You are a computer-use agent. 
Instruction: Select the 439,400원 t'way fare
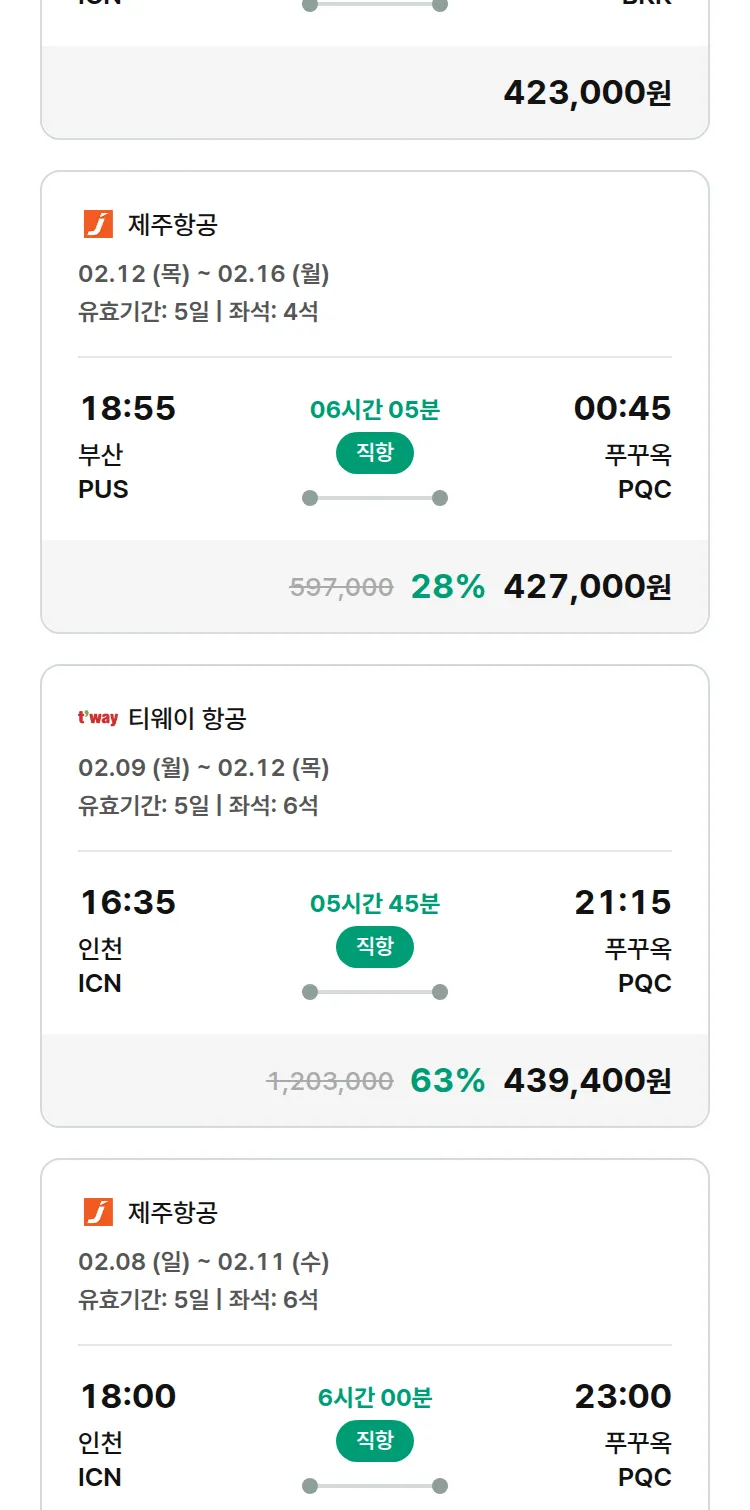pyautogui.click(x=587, y=1081)
